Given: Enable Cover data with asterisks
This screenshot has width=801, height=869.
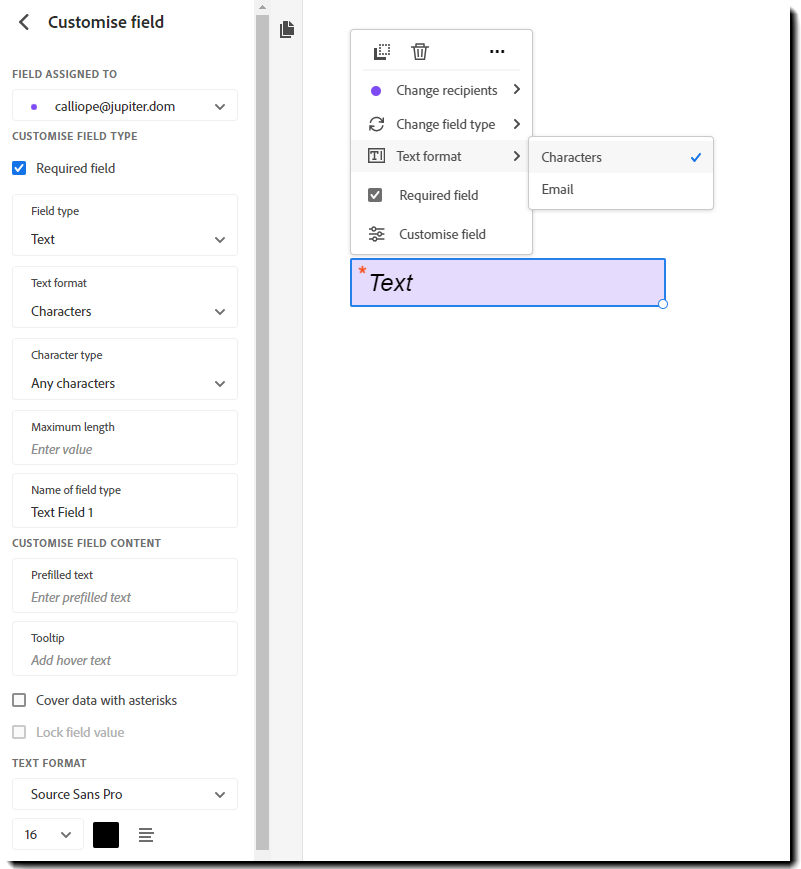Looking at the screenshot, I should tap(19, 700).
